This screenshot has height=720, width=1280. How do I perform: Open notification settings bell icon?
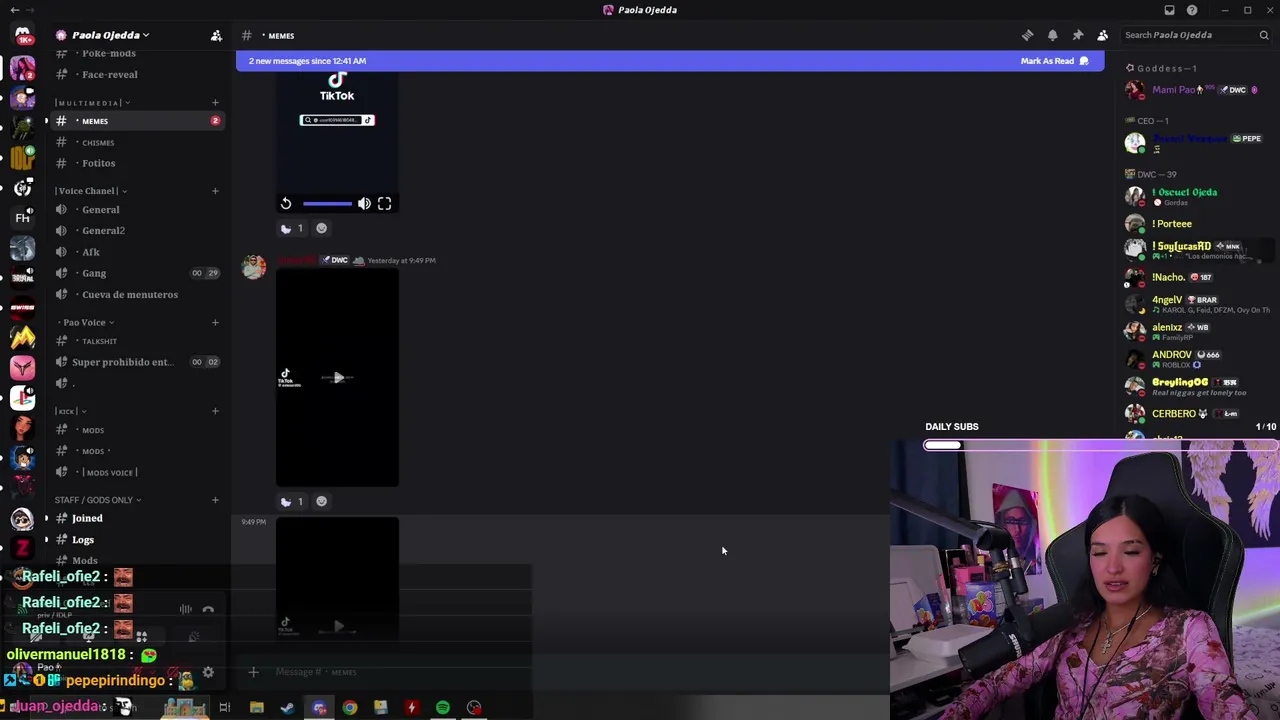coord(1052,36)
